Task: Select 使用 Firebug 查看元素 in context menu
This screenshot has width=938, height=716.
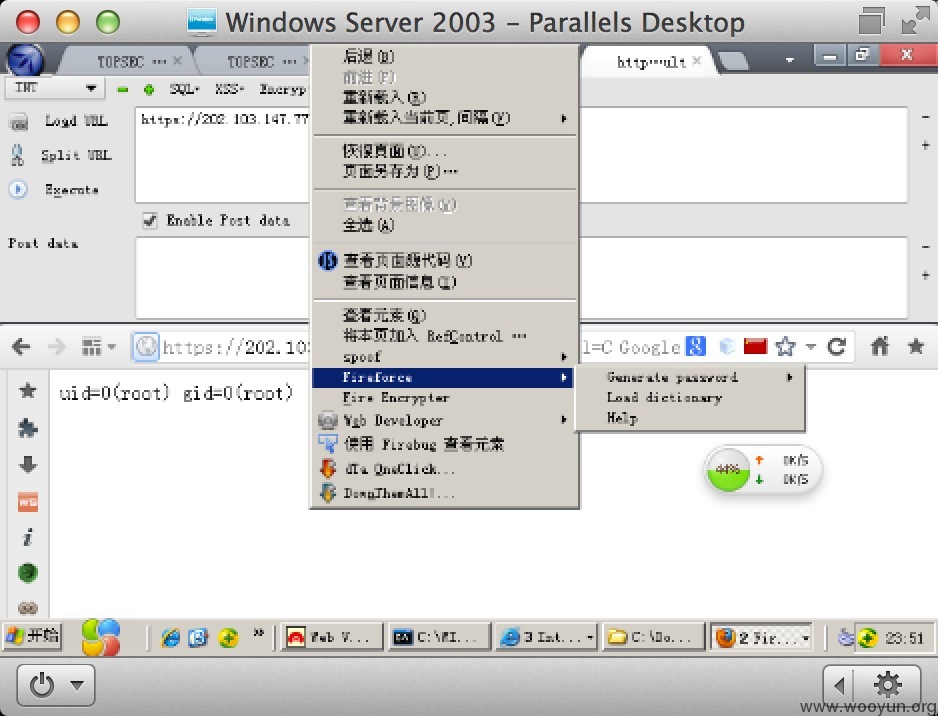Action: 444,444
